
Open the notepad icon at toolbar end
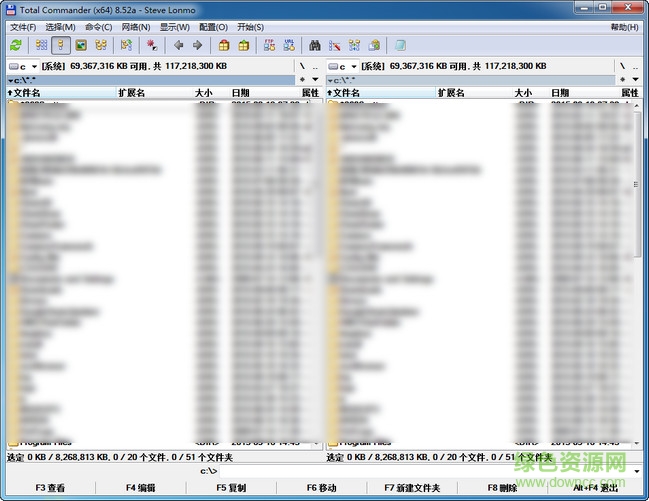coord(400,45)
